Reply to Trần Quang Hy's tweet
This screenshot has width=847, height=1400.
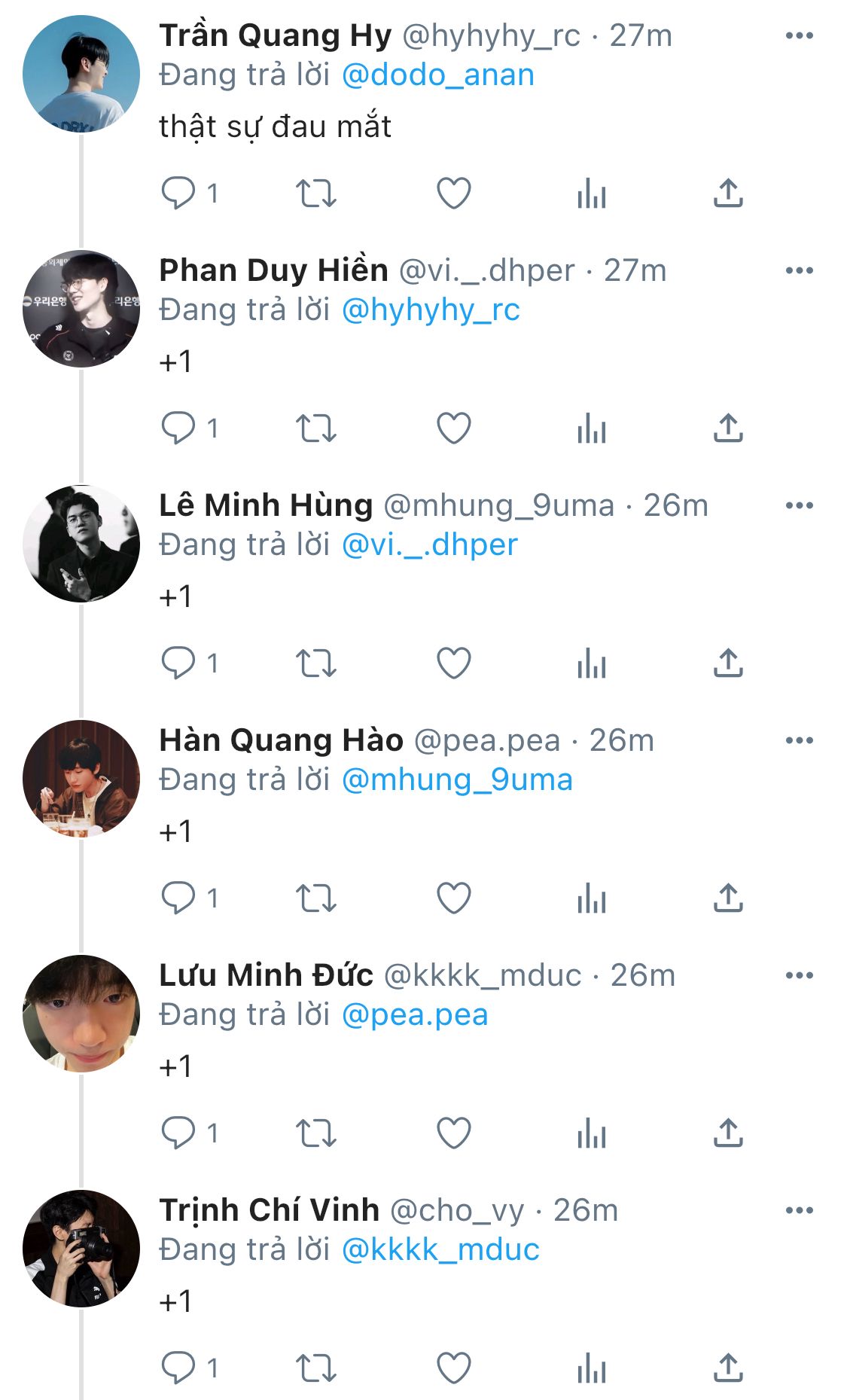[x=178, y=194]
